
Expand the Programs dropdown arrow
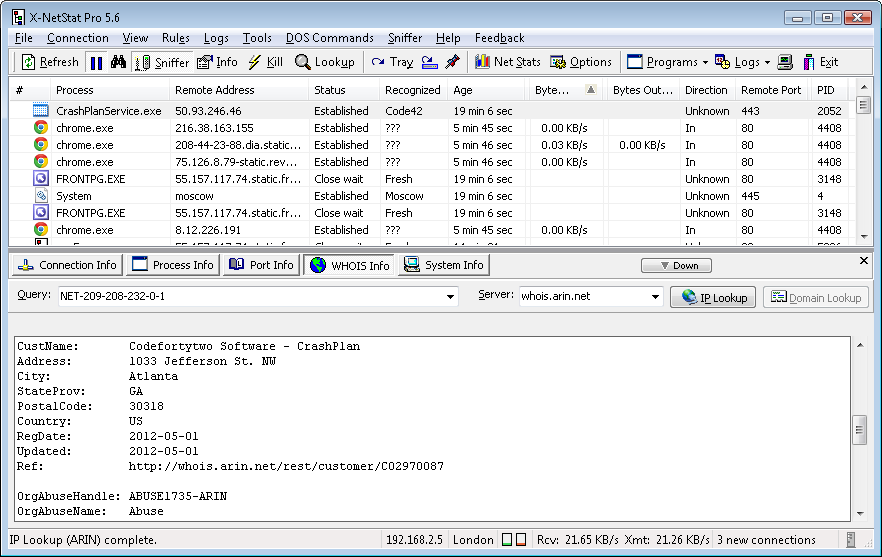[705, 62]
